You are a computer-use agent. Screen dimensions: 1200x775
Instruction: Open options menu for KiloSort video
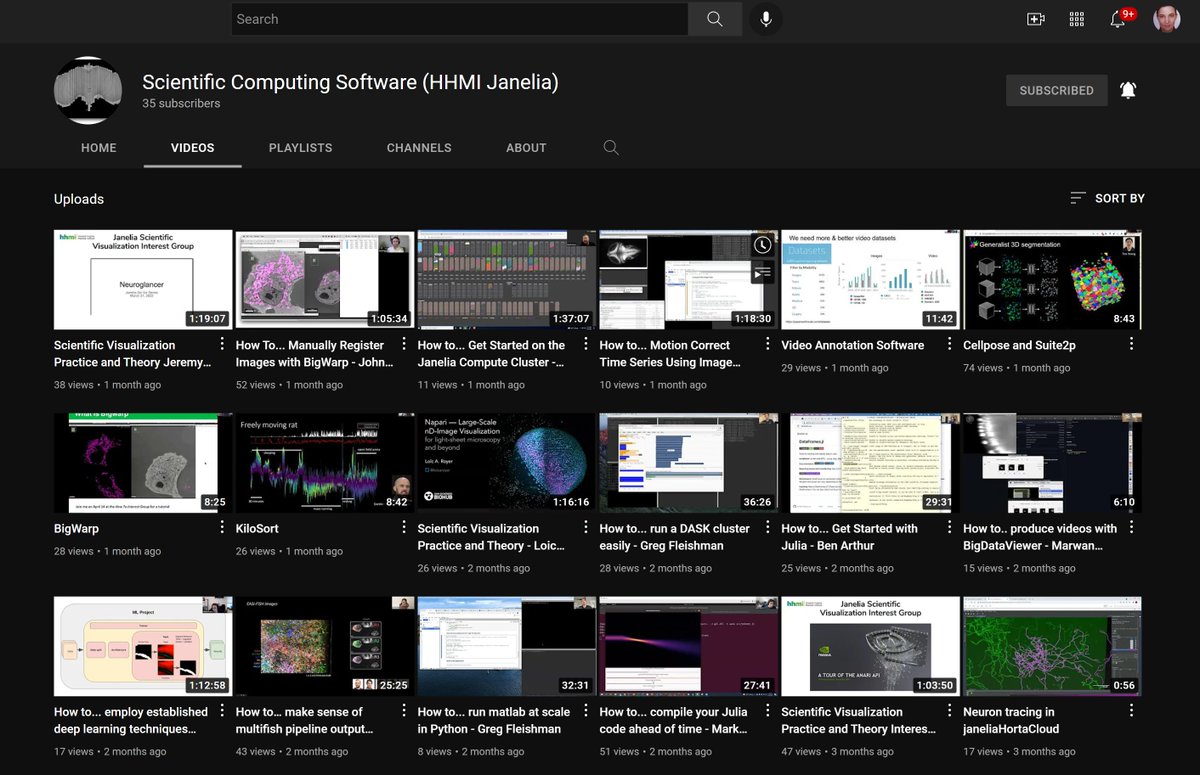[404, 528]
